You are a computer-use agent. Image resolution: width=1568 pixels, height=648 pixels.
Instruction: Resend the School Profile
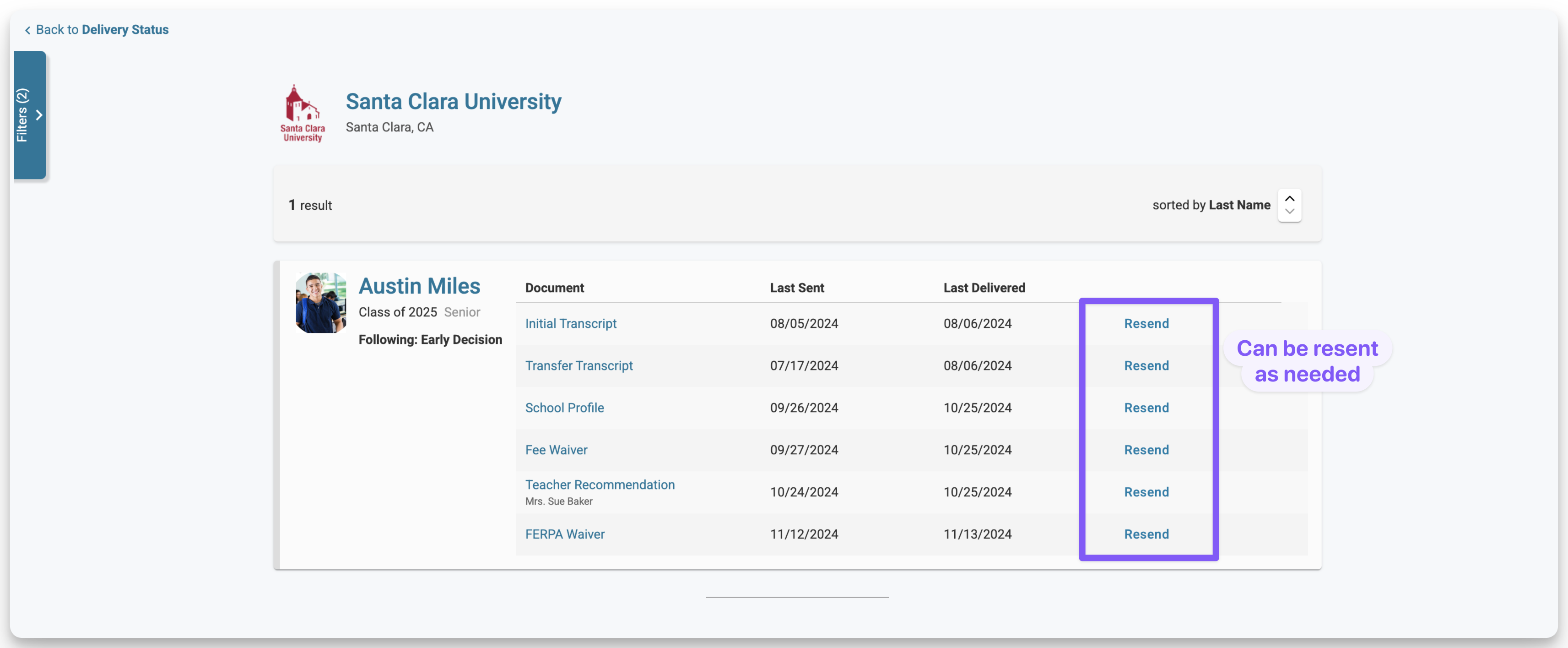tap(1146, 408)
